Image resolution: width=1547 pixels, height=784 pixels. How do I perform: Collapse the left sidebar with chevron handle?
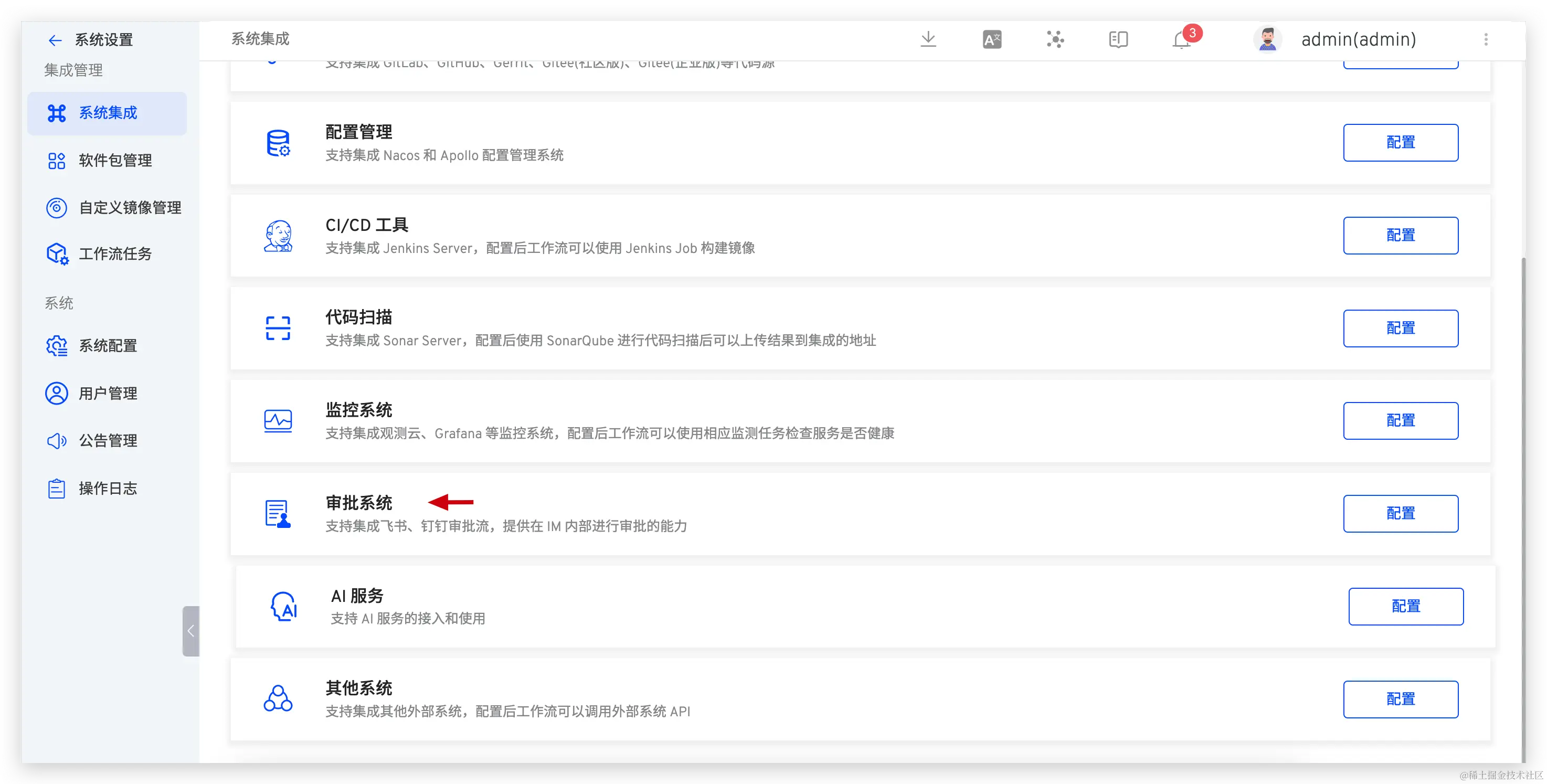190,631
